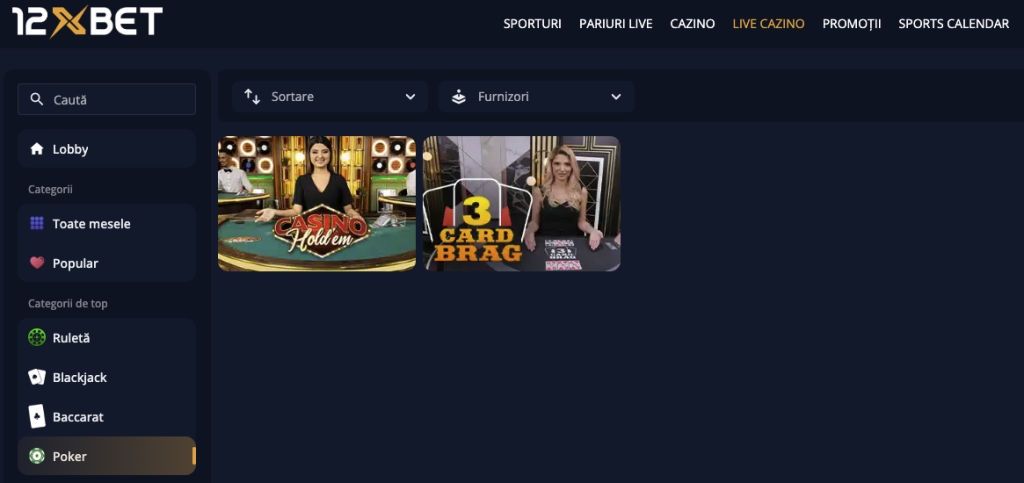
Task: Click the Baccarat card icon
Action: 37,416
